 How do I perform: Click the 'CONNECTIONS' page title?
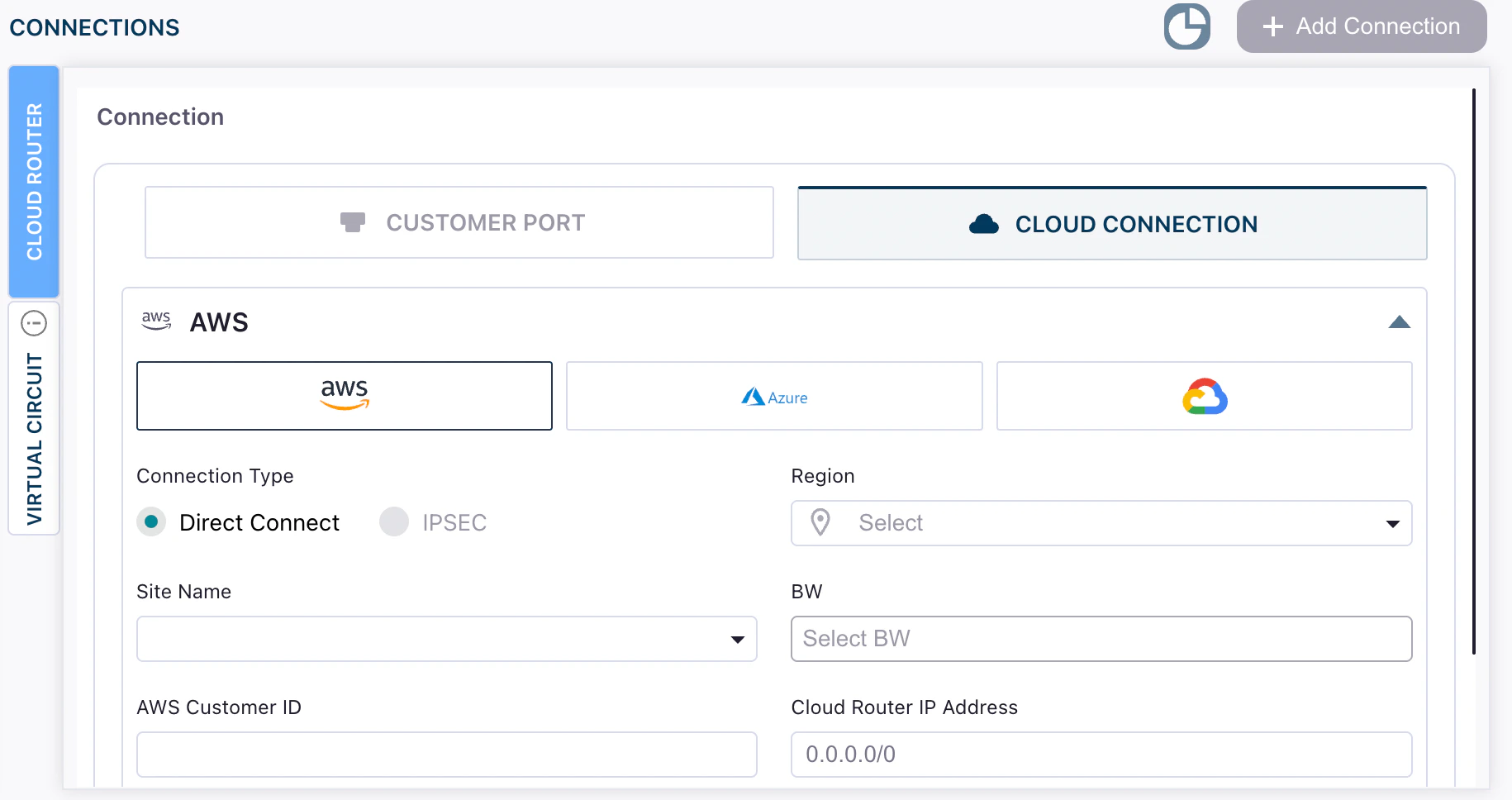94,27
